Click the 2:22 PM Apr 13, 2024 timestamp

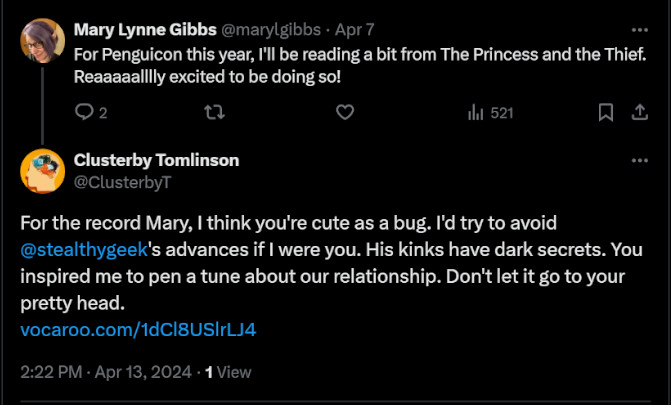click(x=106, y=372)
